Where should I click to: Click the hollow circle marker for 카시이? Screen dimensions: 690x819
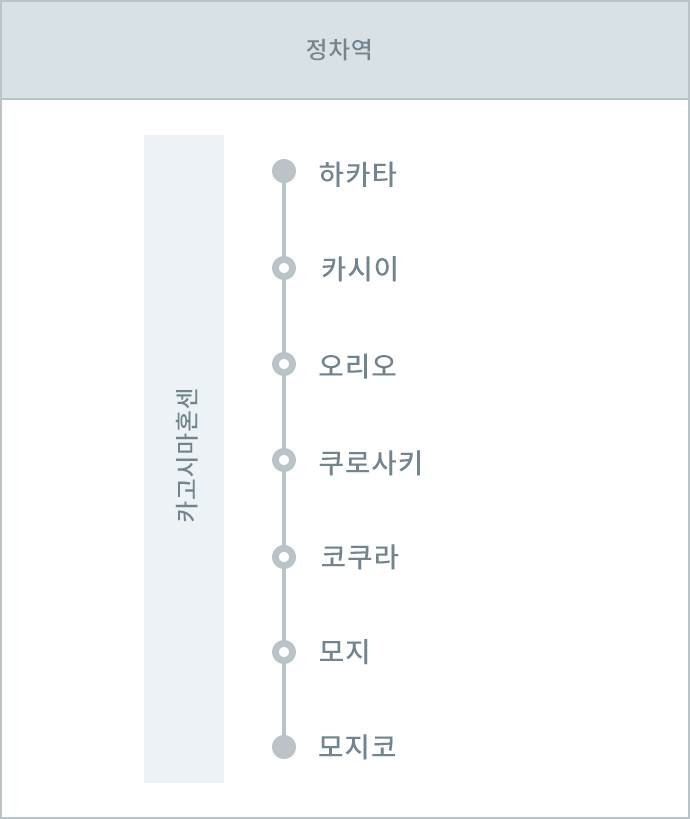[284, 268]
